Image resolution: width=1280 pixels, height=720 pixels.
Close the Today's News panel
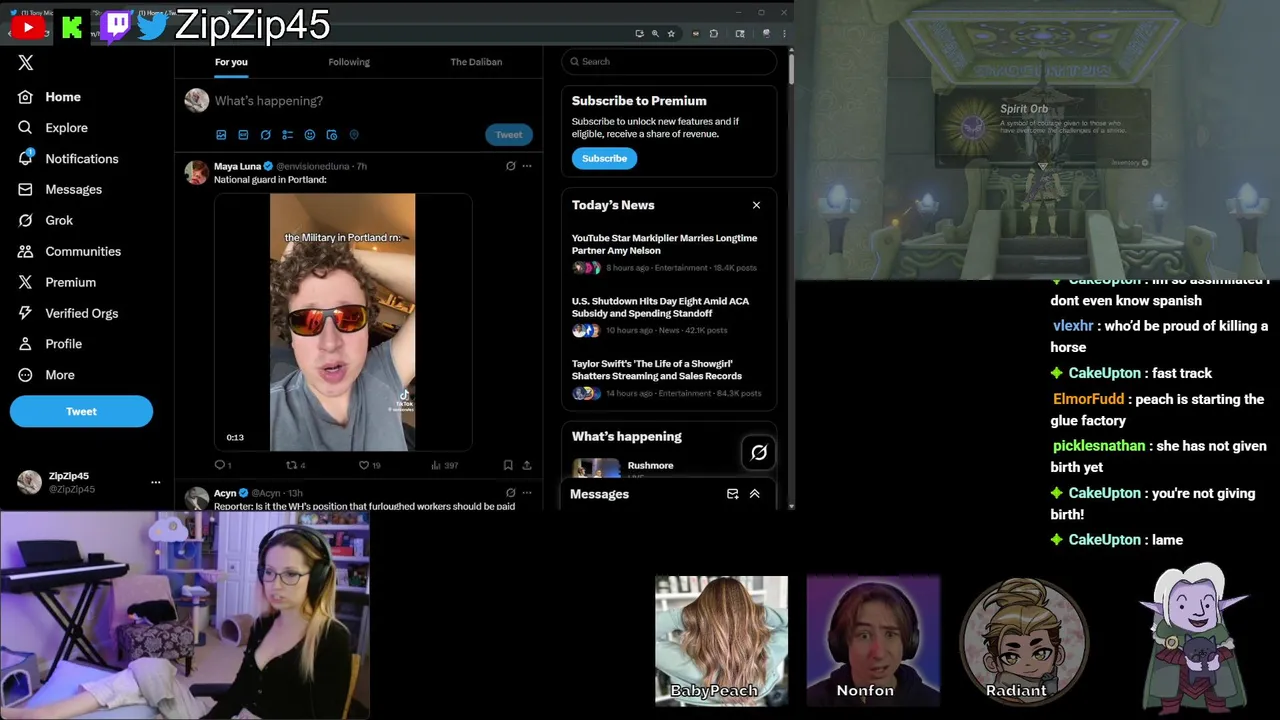click(x=756, y=205)
